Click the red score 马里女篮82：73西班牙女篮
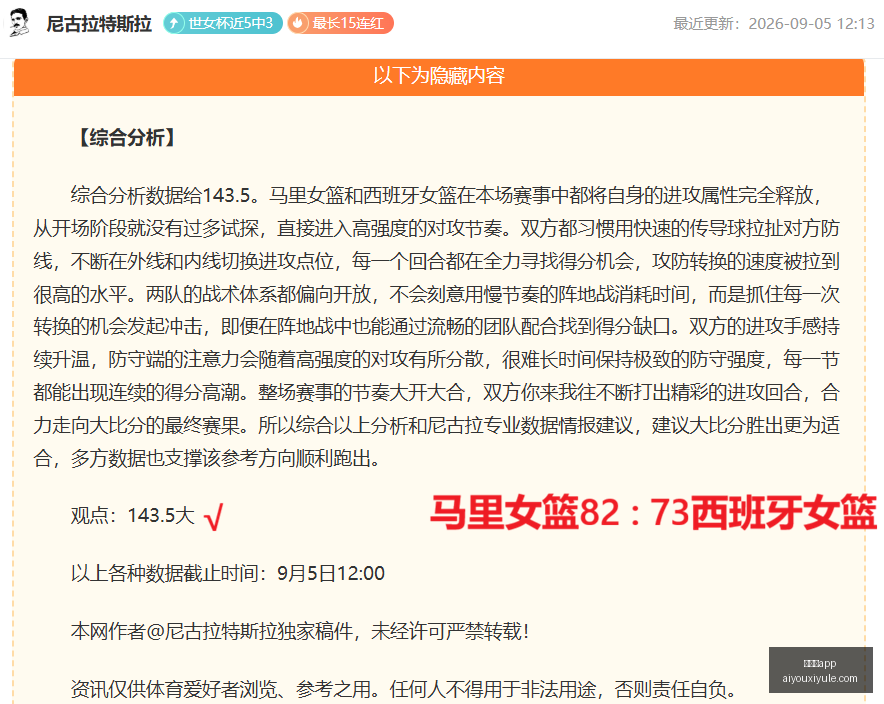The width and height of the screenshot is (884, 704). click(653, 512)
